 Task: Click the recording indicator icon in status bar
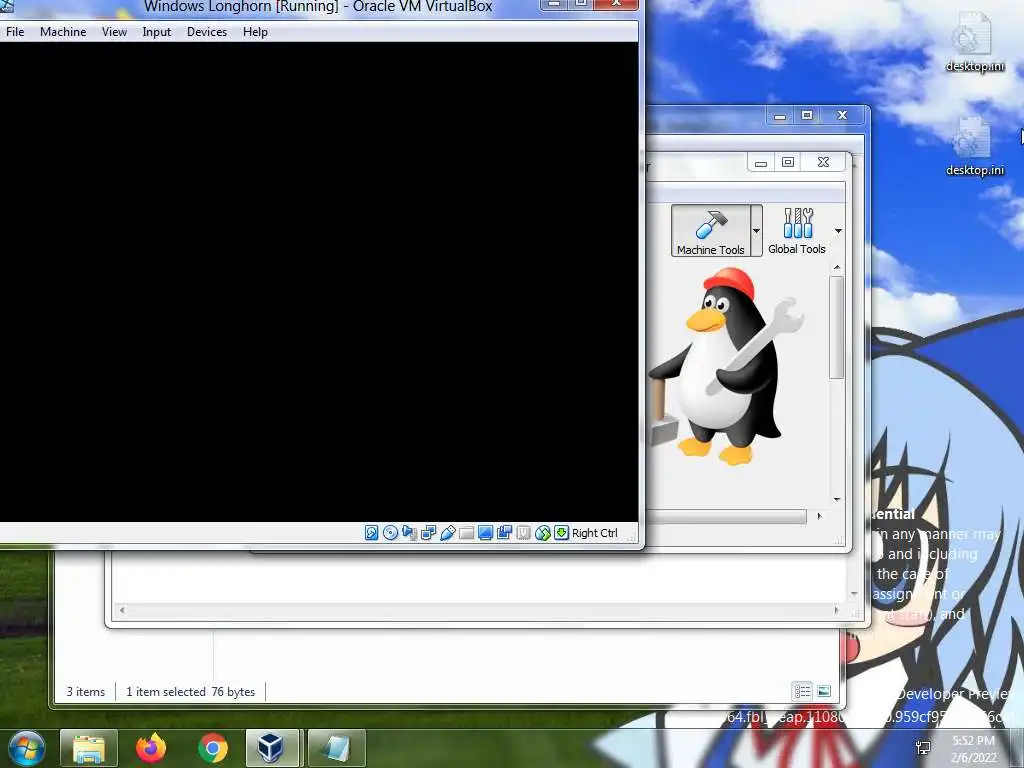point(504,533)
